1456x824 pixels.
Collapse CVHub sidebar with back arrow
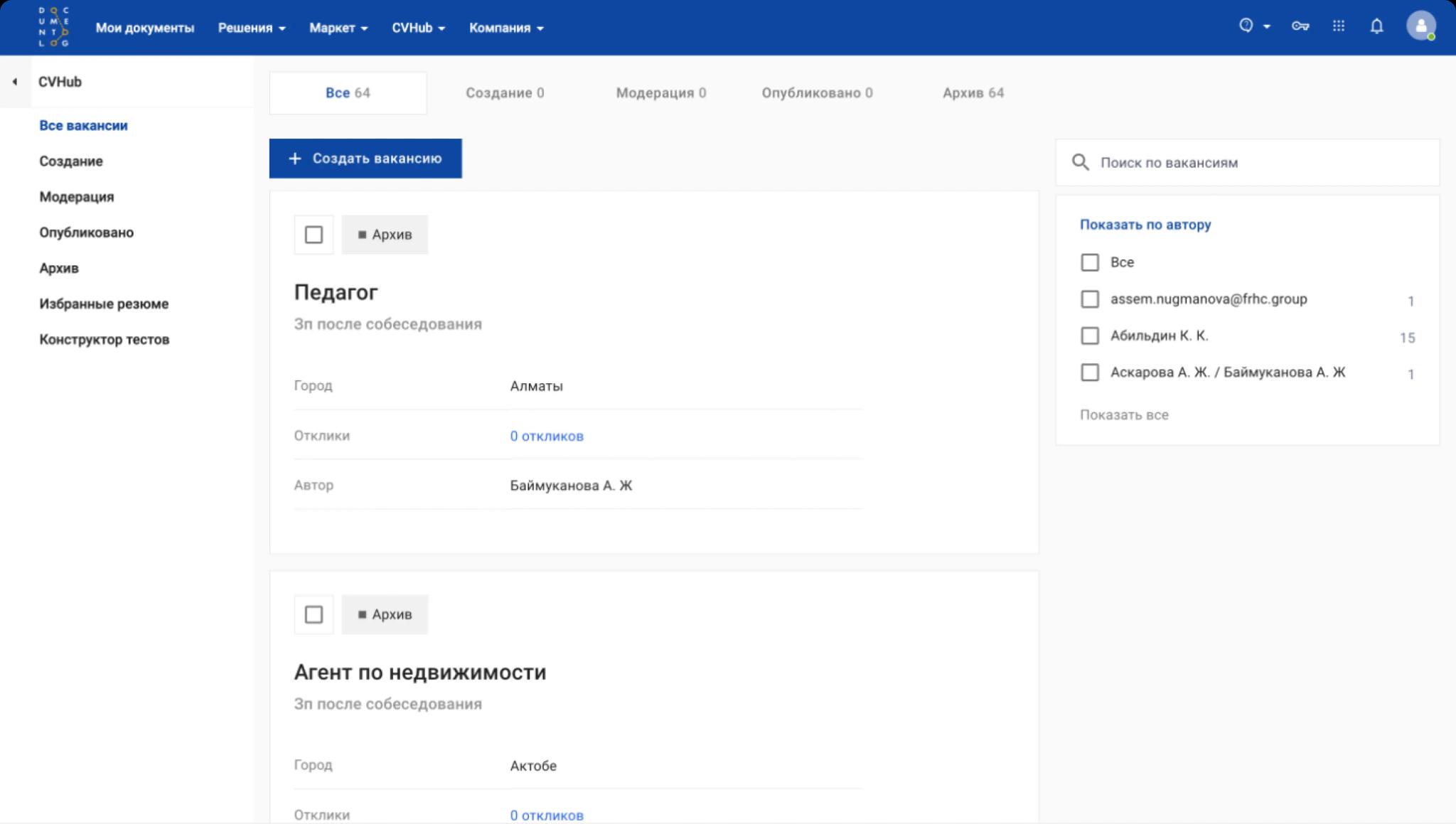(15, 82)
